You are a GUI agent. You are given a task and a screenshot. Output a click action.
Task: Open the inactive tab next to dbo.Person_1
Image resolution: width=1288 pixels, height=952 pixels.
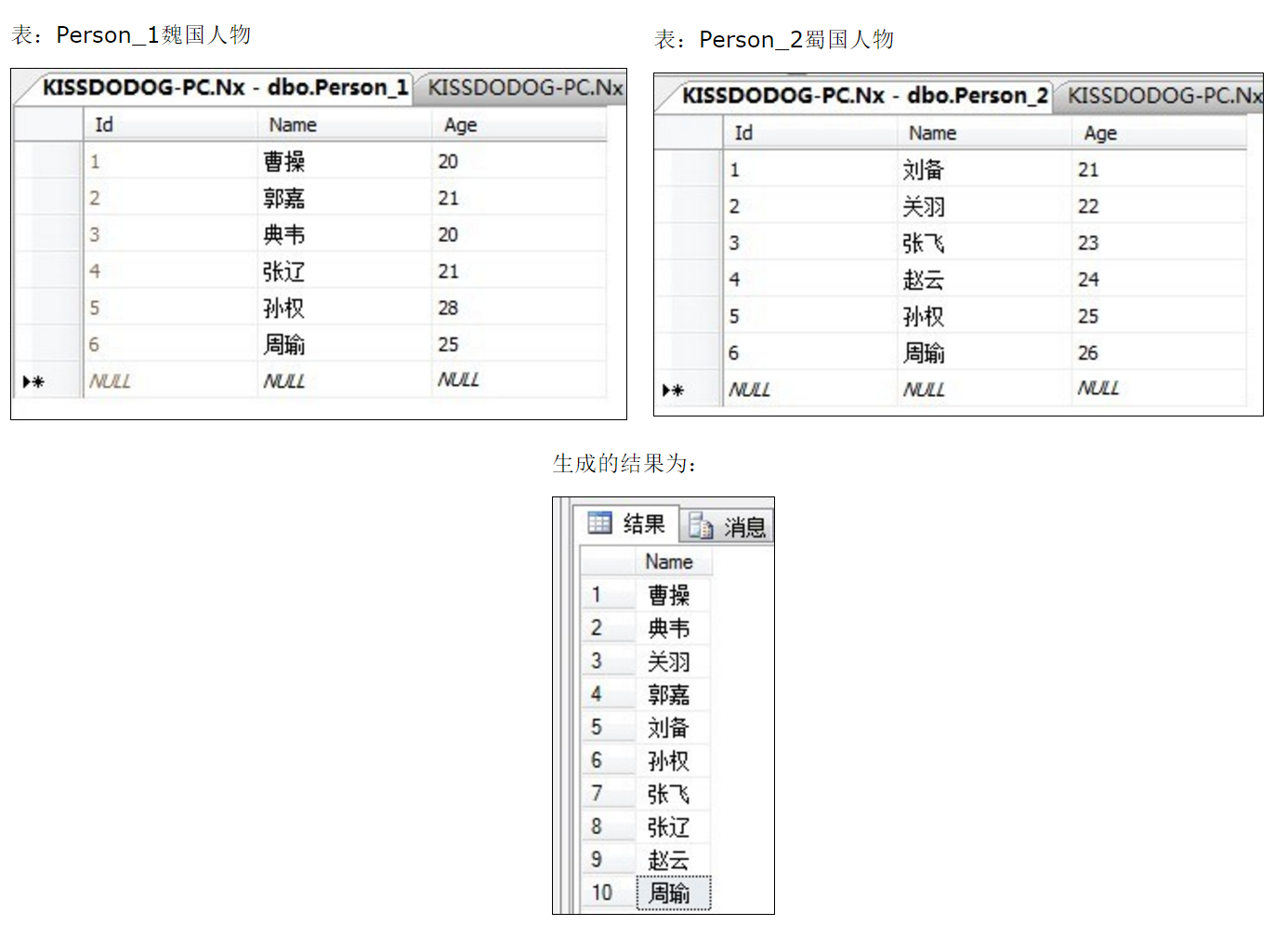[524, 87]
